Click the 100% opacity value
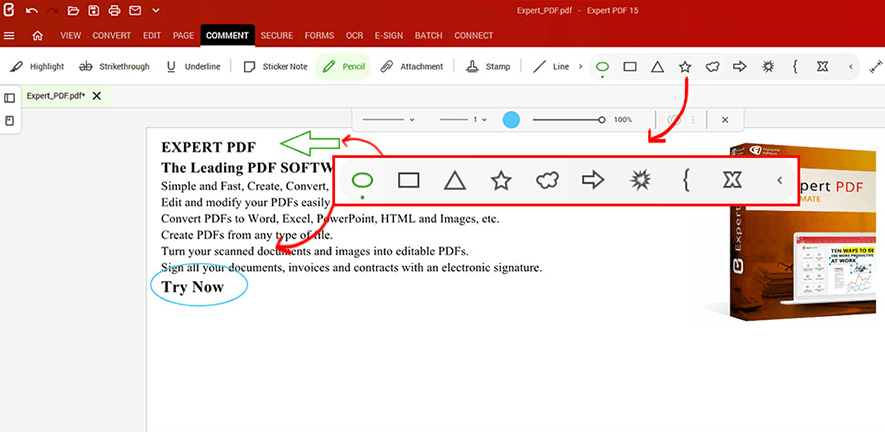885x432 pixels. coord(623,120)
